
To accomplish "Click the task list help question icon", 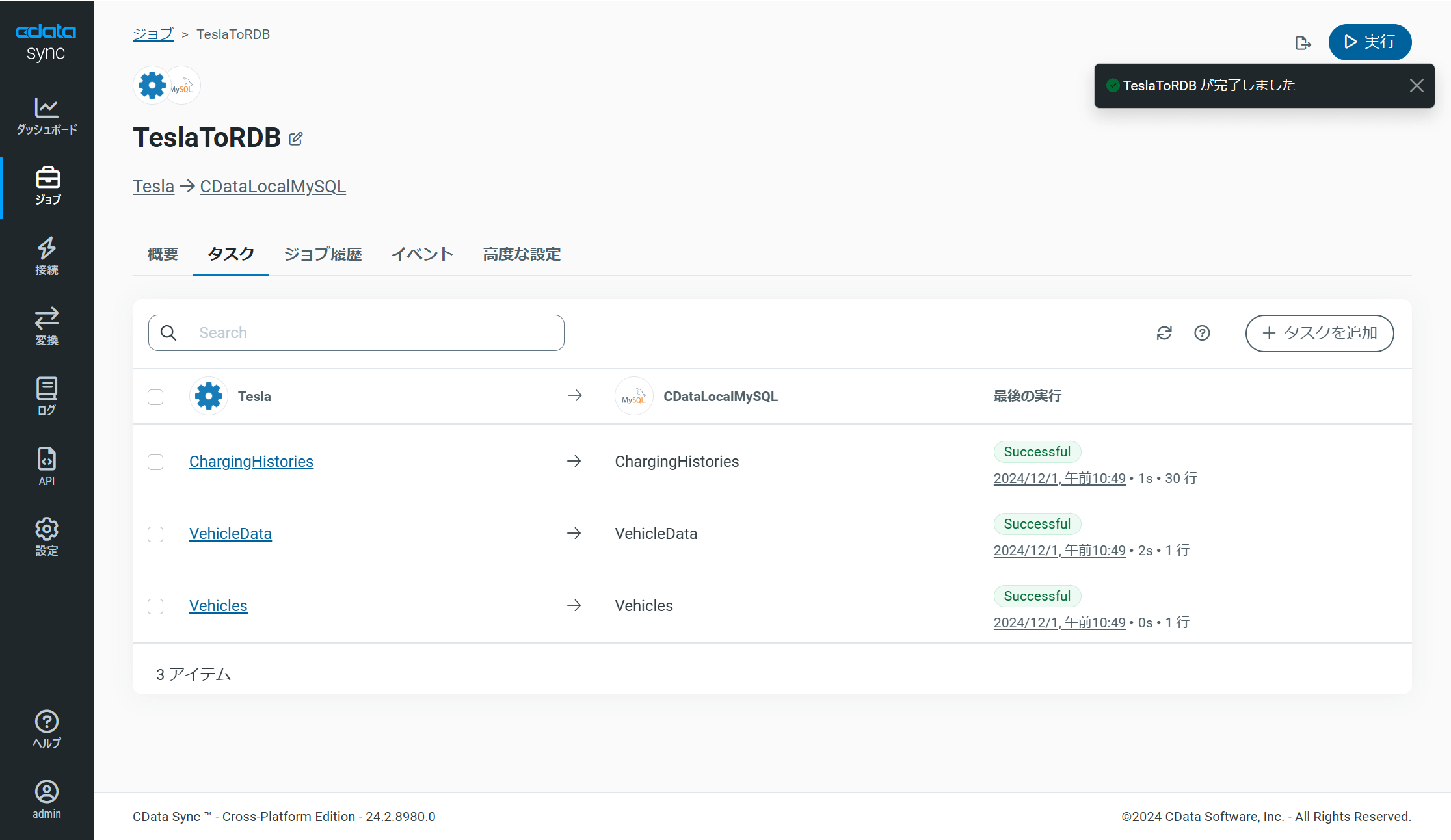I will click(x=1202, y=333).
